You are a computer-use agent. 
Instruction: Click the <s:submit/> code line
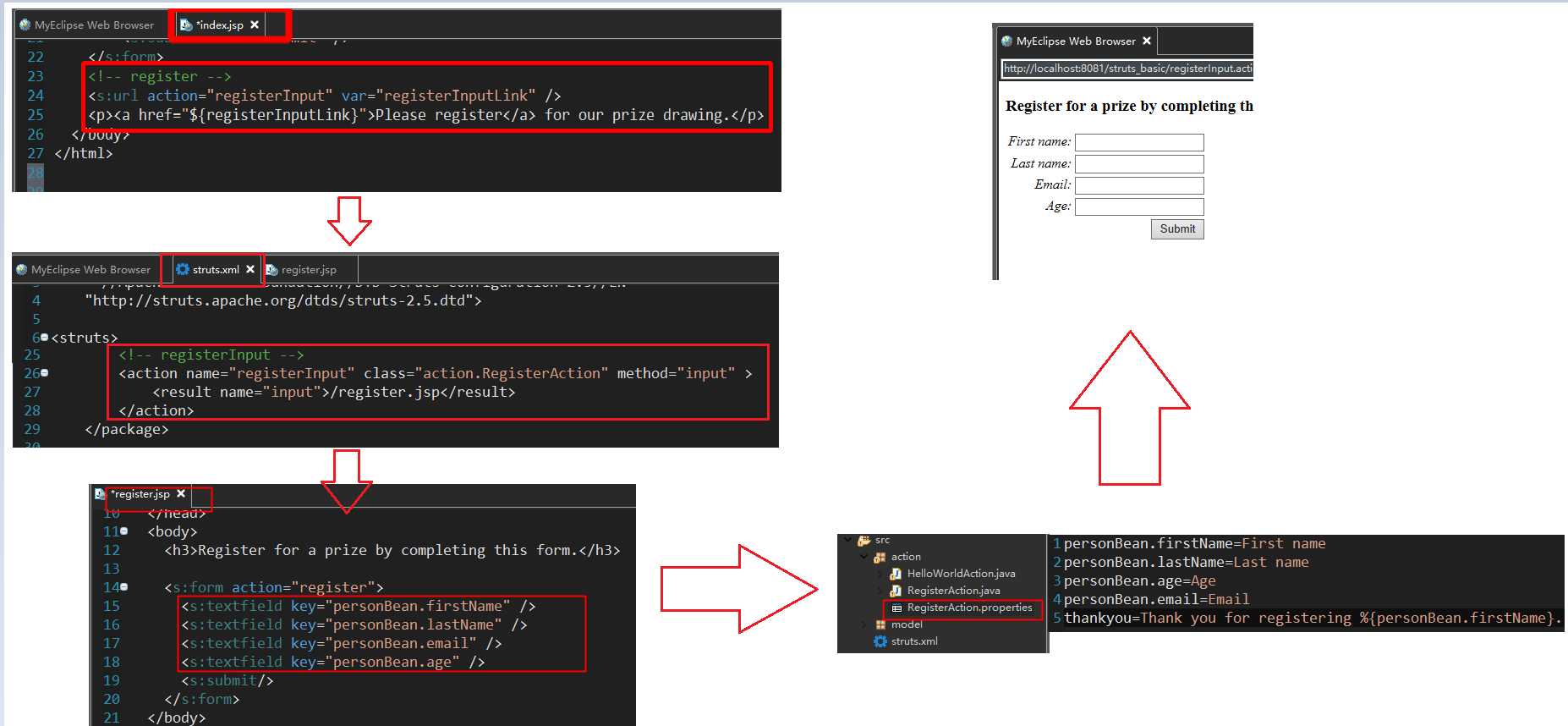click(228, 680)
